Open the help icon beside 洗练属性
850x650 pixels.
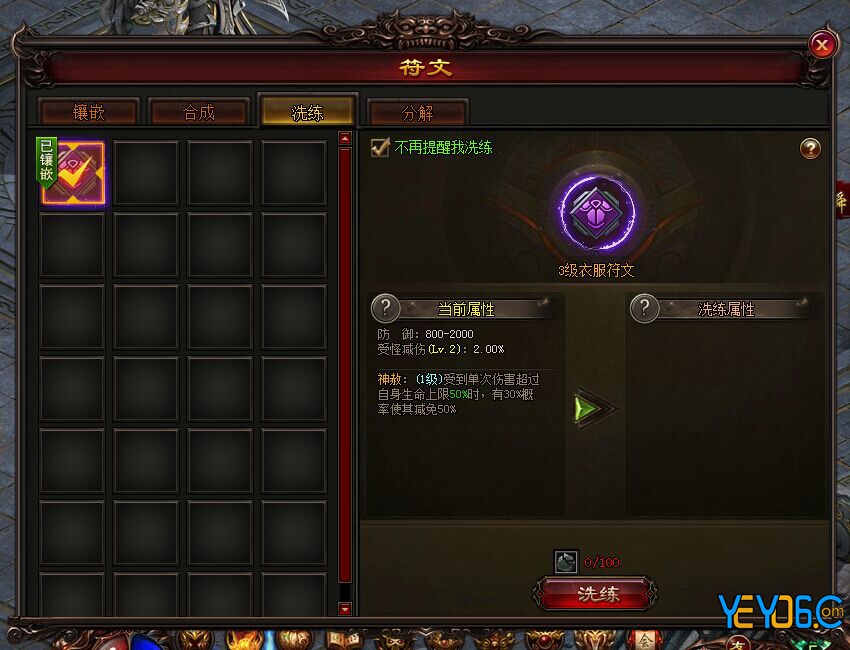tap(644, 308)
